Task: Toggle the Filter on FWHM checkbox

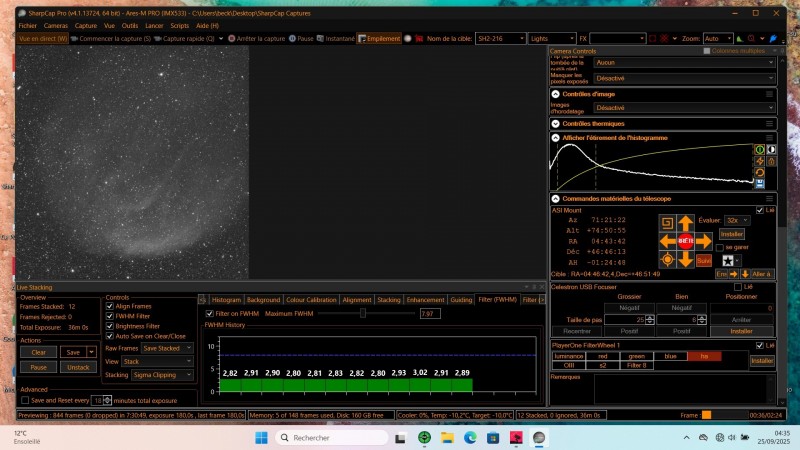Action: point(209,314)
